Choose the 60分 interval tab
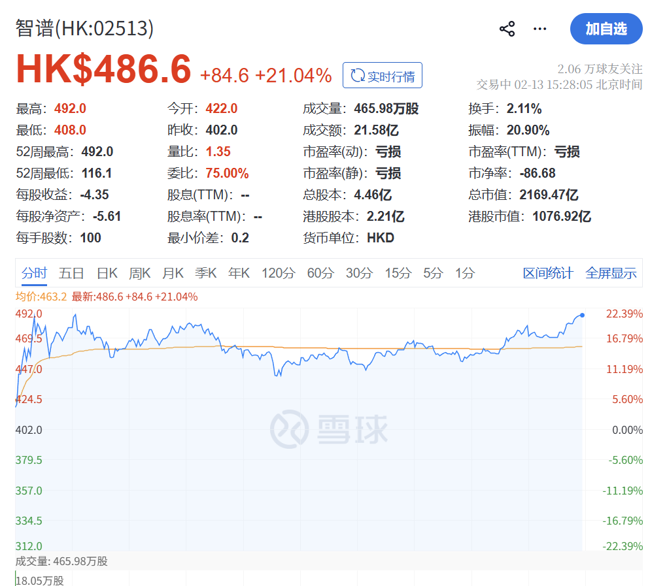 (x=320, y=273)
